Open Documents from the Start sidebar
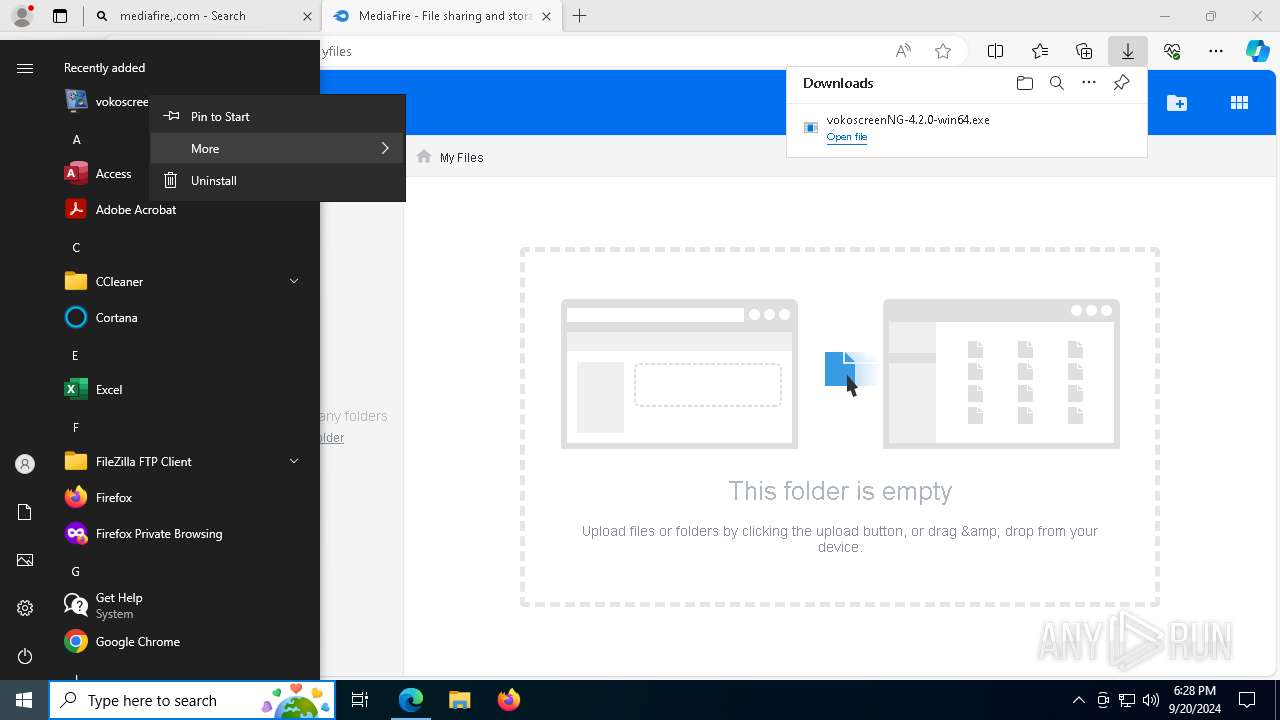Screen dimensions: 1280x720 25,512
